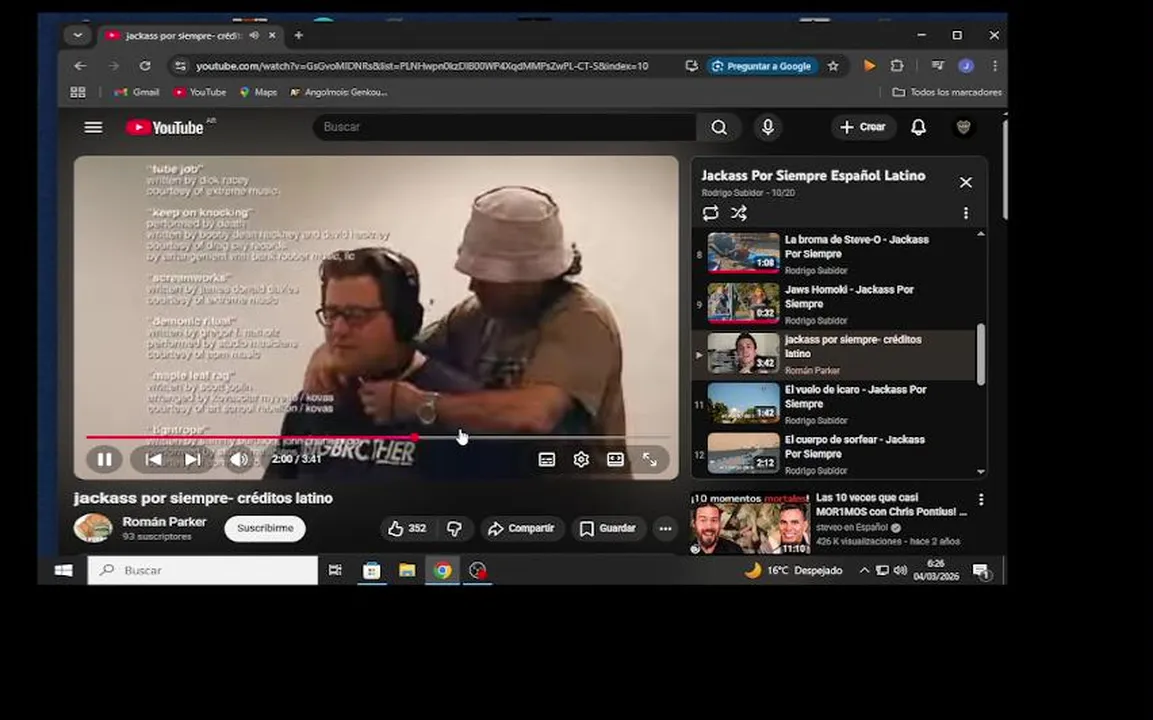The height and width of the screenshot is (720, 1153).
Task: Open Chrome extensions puzzle icon
Action: click(x=897, y=66)
